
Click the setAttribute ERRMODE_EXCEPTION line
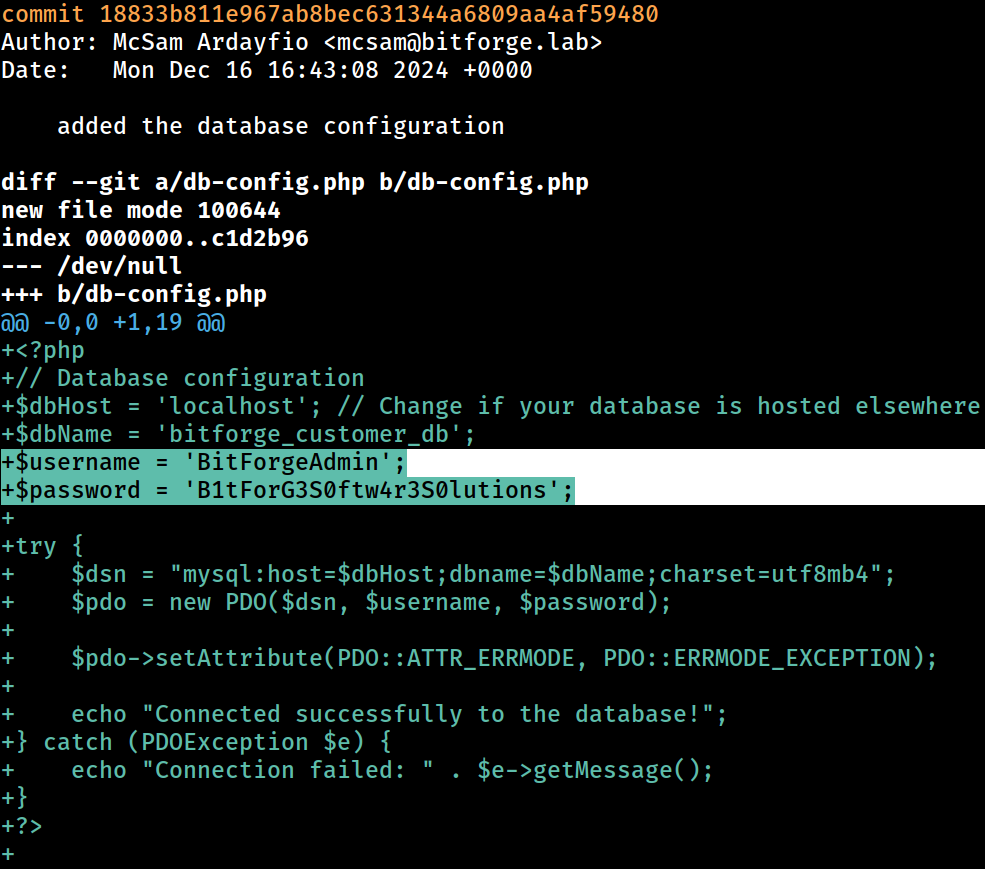tap(504, 658)
